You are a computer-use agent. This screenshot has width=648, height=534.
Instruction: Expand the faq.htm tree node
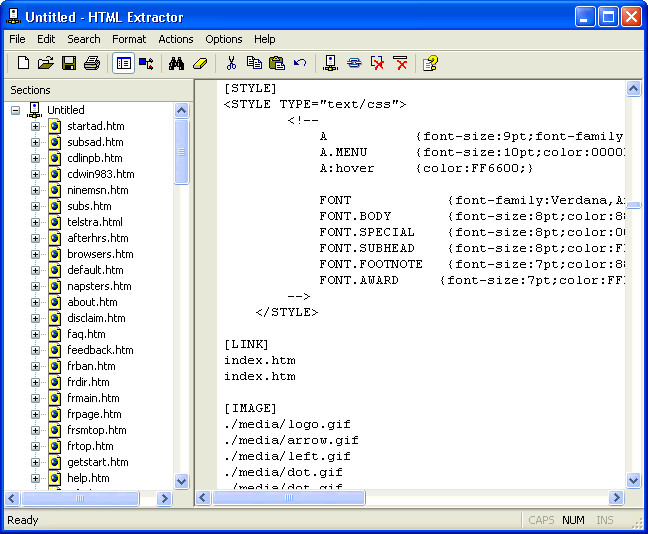coord(35,334)
